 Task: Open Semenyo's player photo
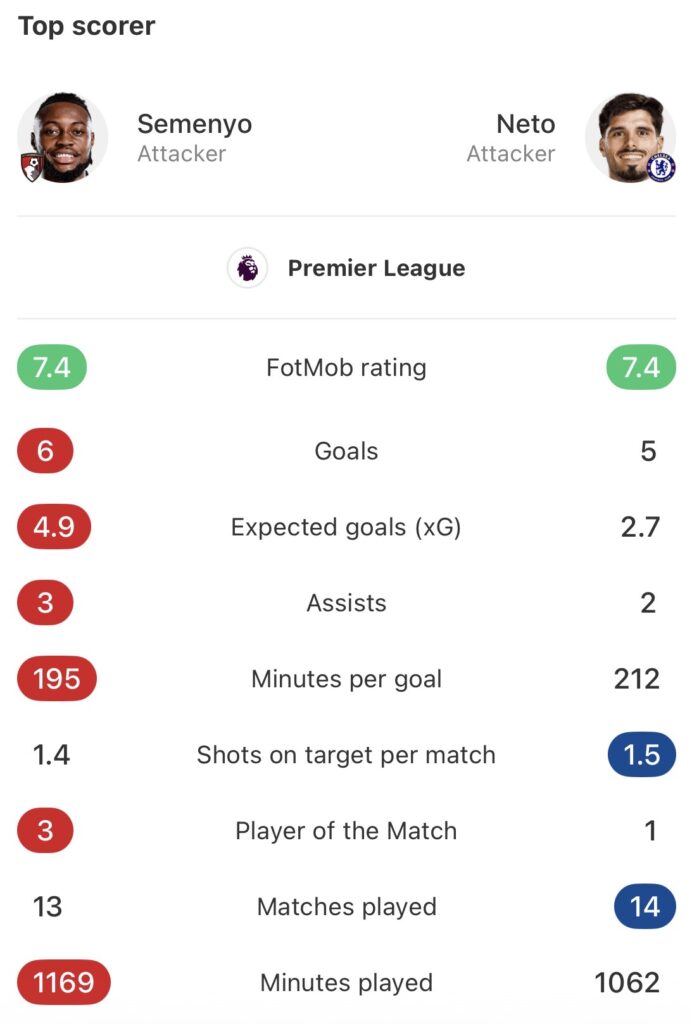64,136
